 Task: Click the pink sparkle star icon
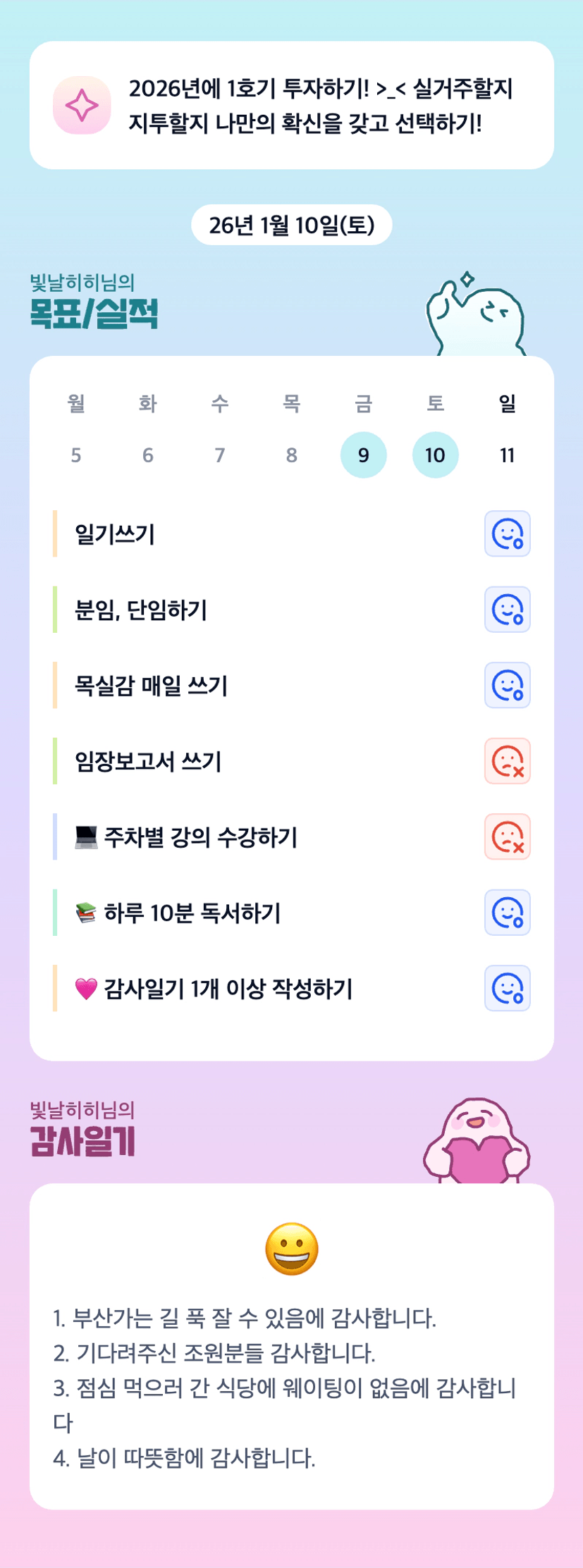(x=82, y=105)
